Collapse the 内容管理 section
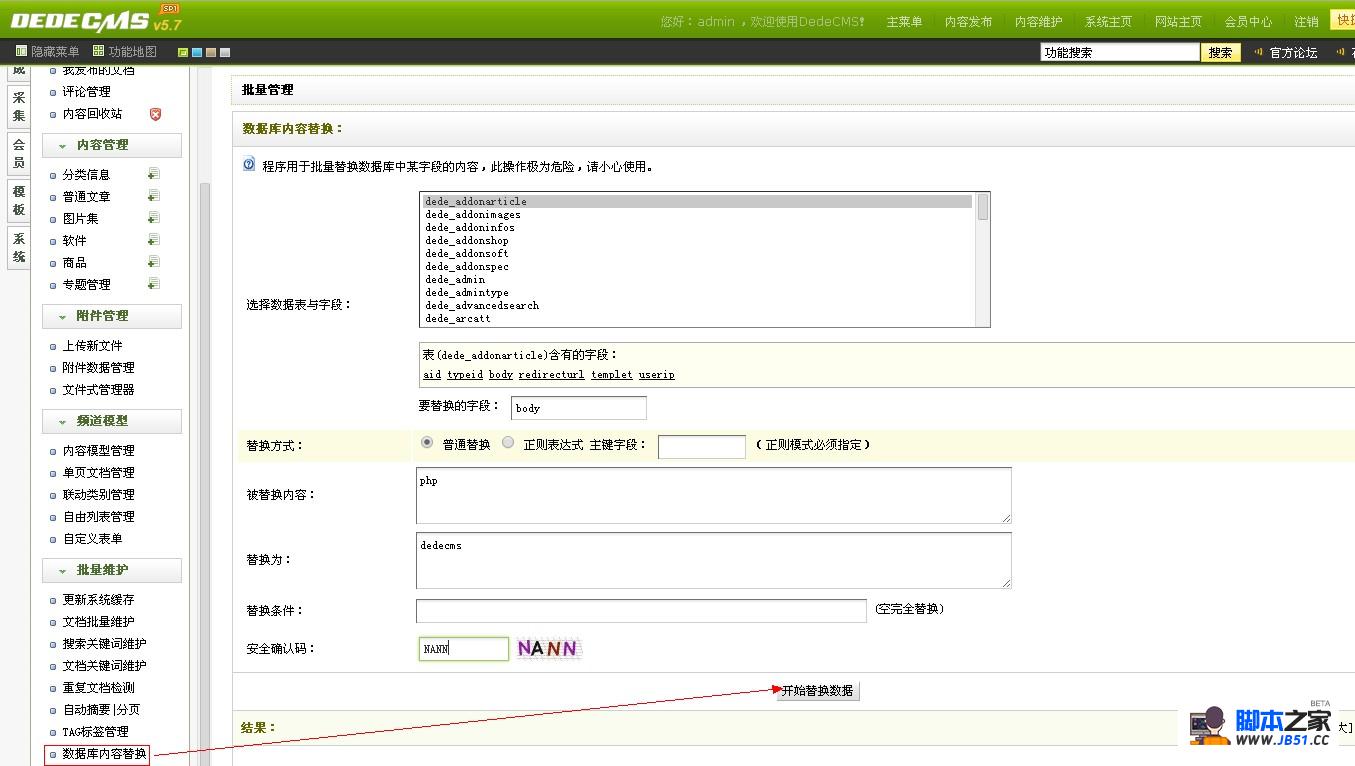Viewport: 1355px width, 766px height. [x=112, y=145]
